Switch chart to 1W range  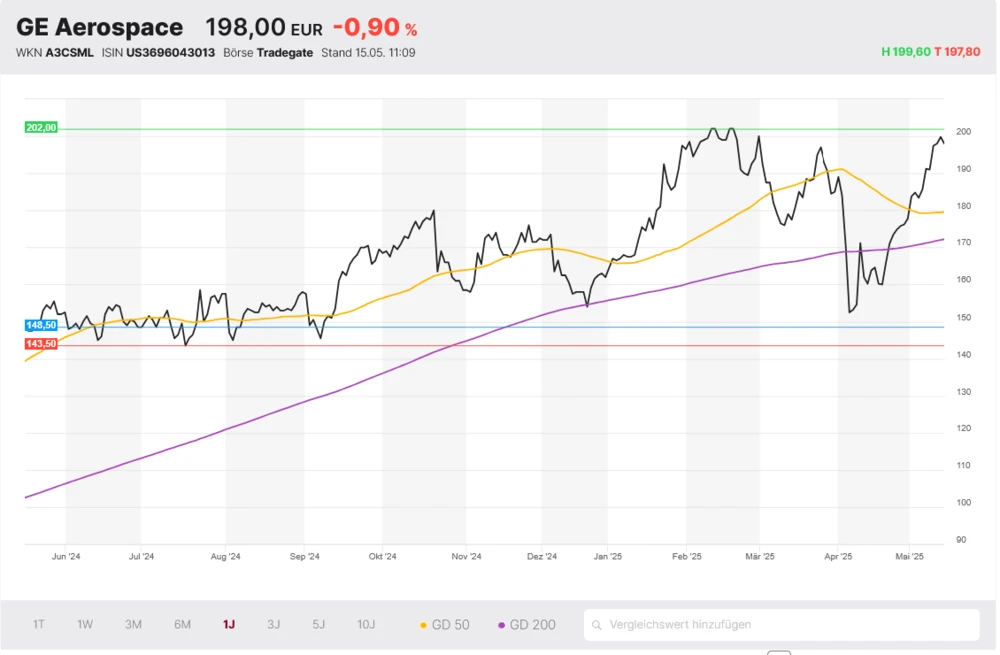coord(85,625)
